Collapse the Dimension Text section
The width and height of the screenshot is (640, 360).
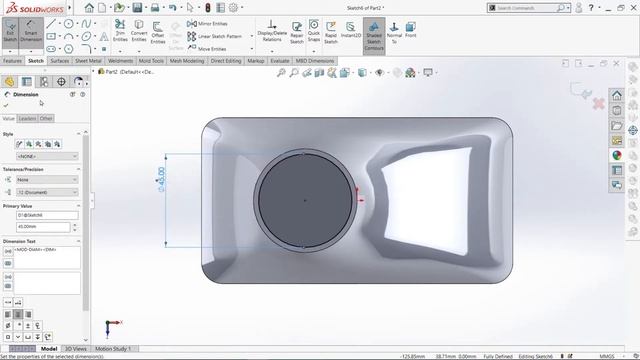78,241
